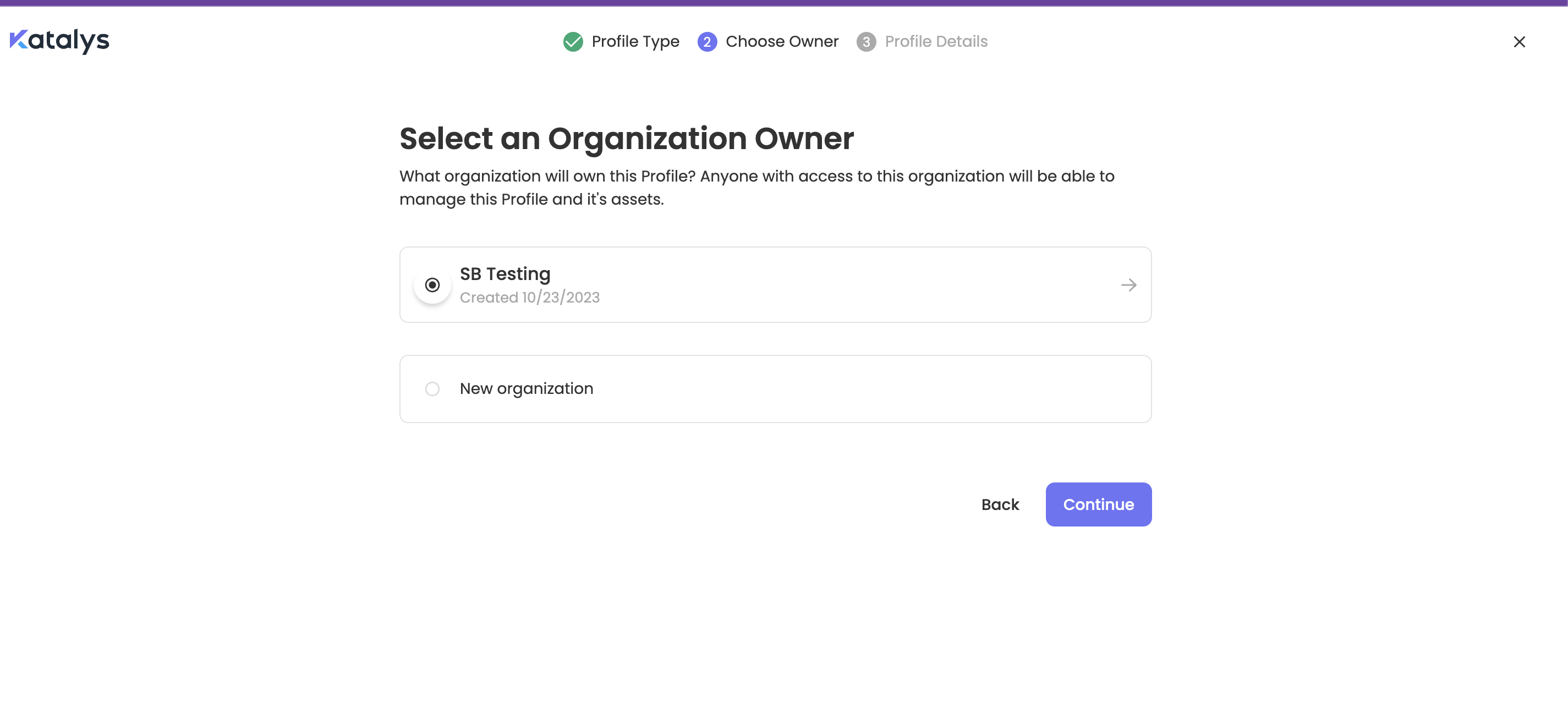Viewport: 1568px width, 713px height.
Task: Click the Profile Type step label
Action: [635, 41]
